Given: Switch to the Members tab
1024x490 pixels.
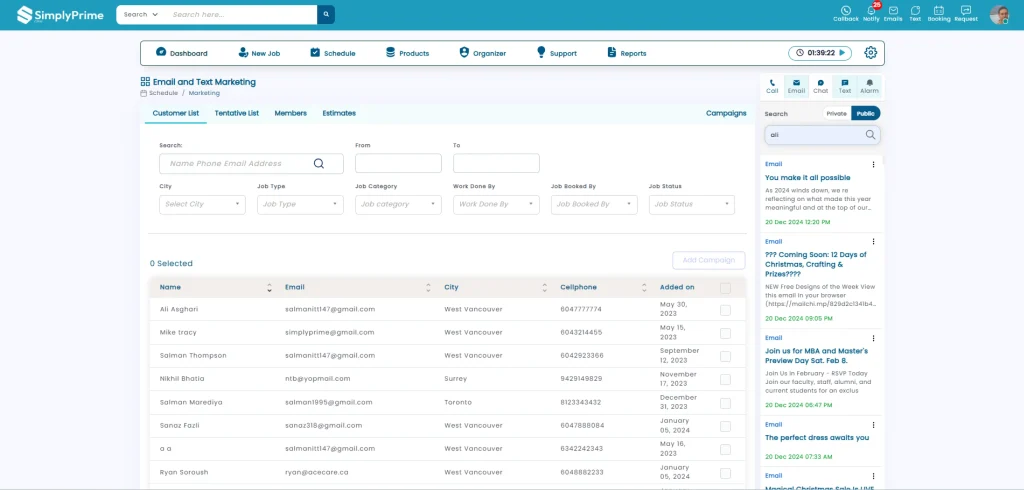Looking at the screenshot, I should point(291,113).
